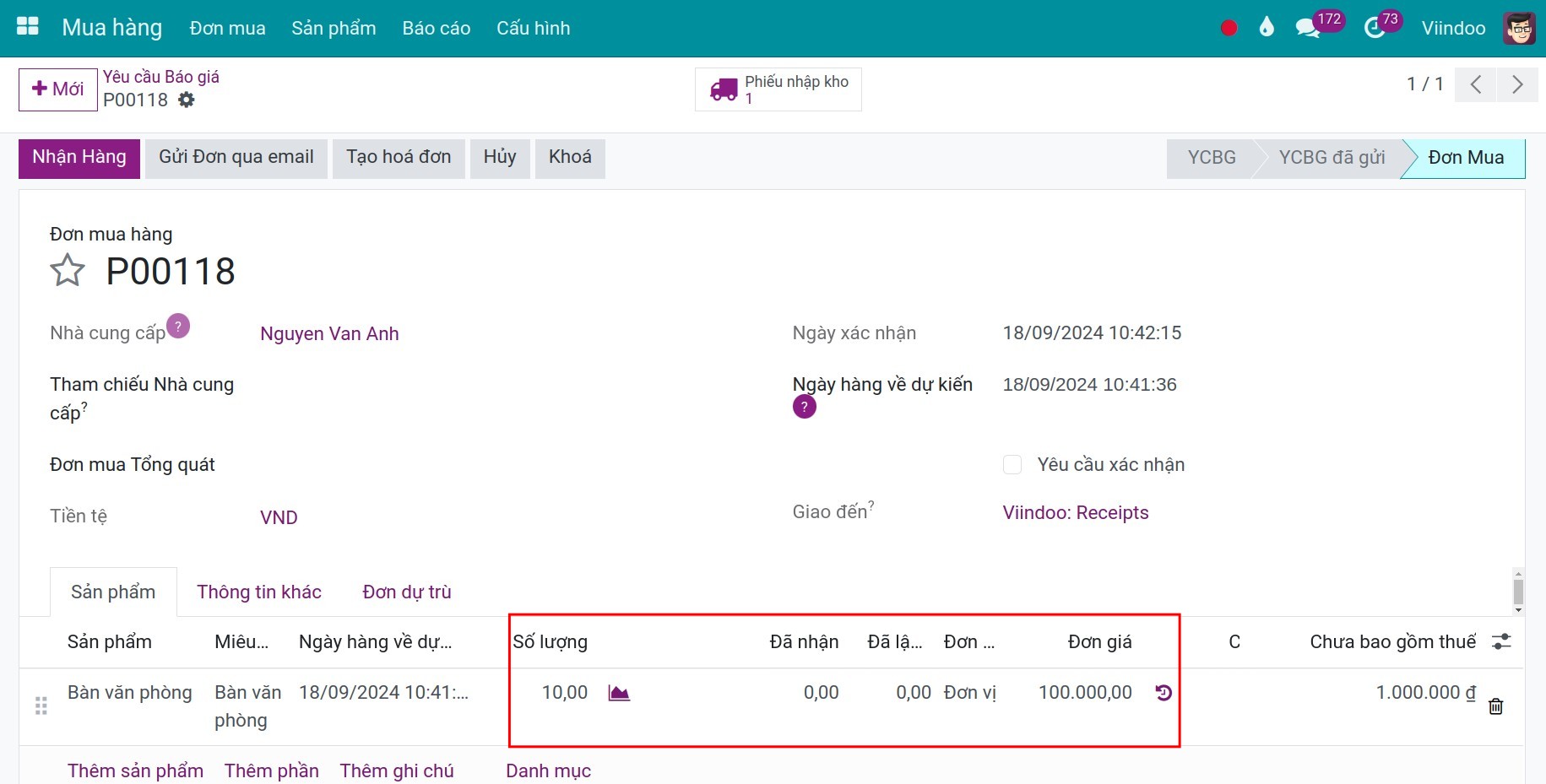
Task: Switch to the Thông tin khác tab
Action: pos(258,592)
